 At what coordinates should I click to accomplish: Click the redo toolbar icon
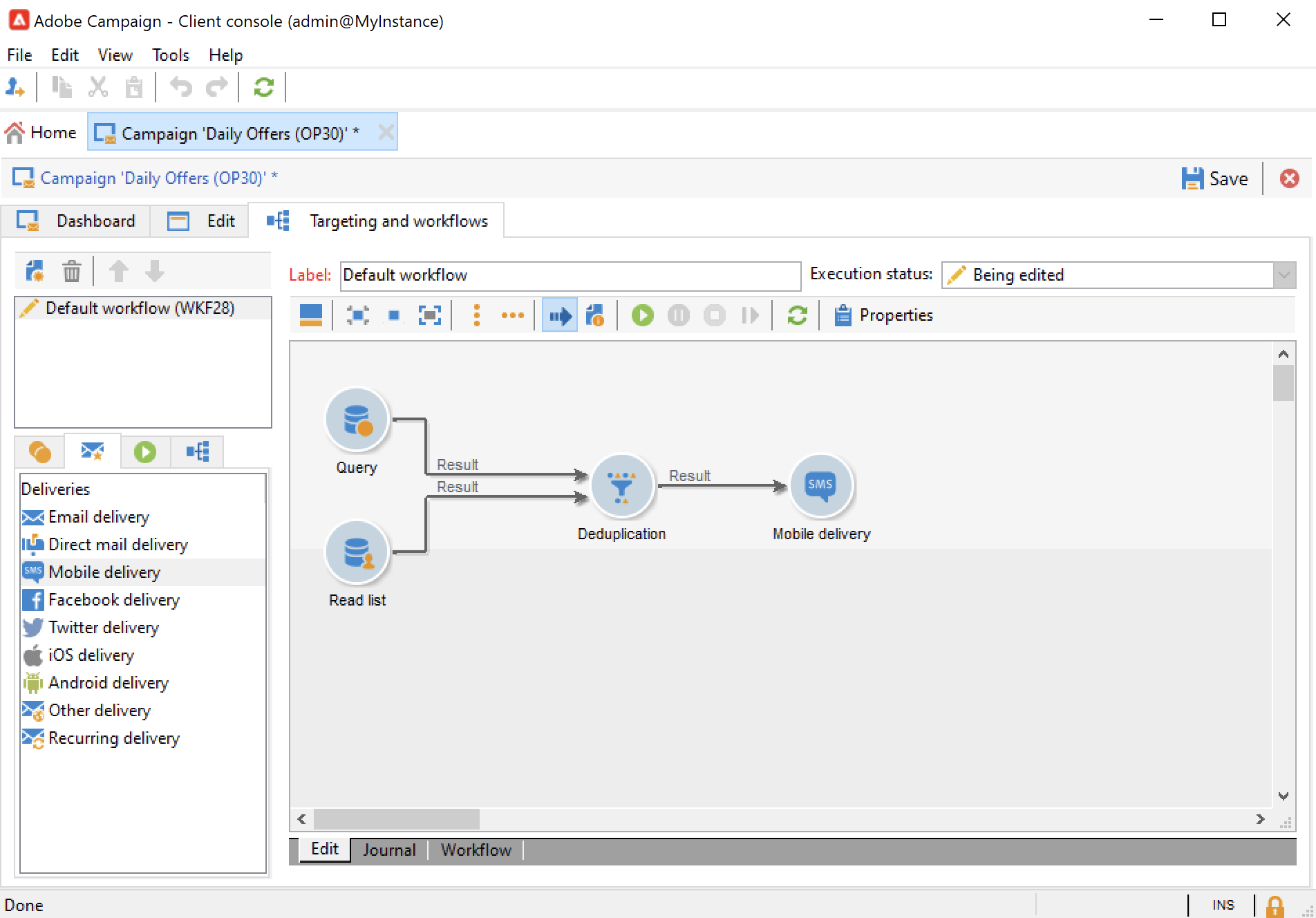click(217, 87)
